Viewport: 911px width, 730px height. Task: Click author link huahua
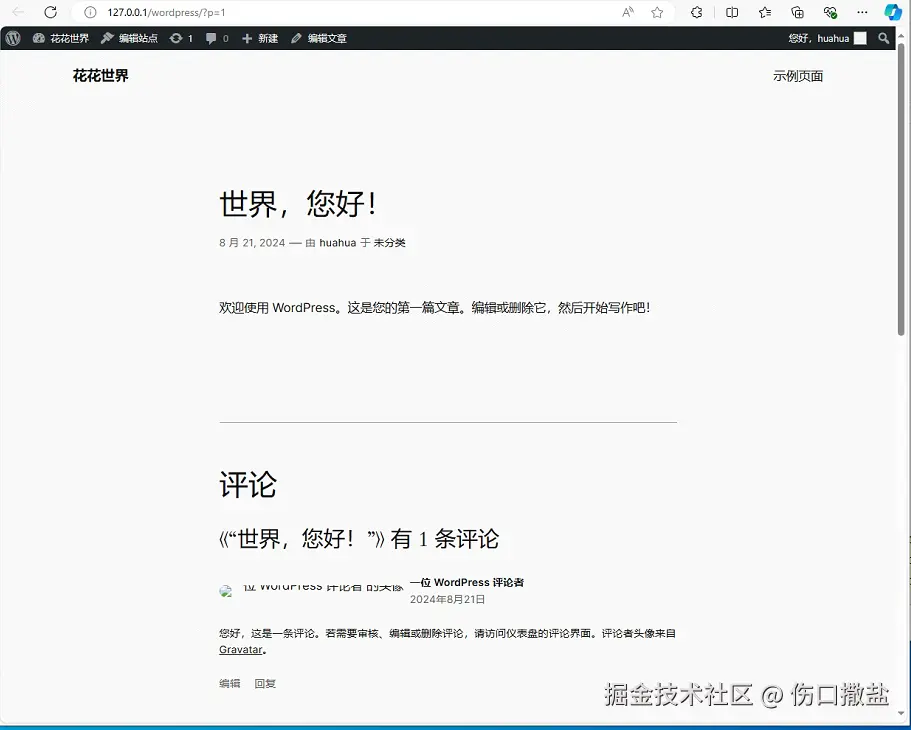[338, 243]
